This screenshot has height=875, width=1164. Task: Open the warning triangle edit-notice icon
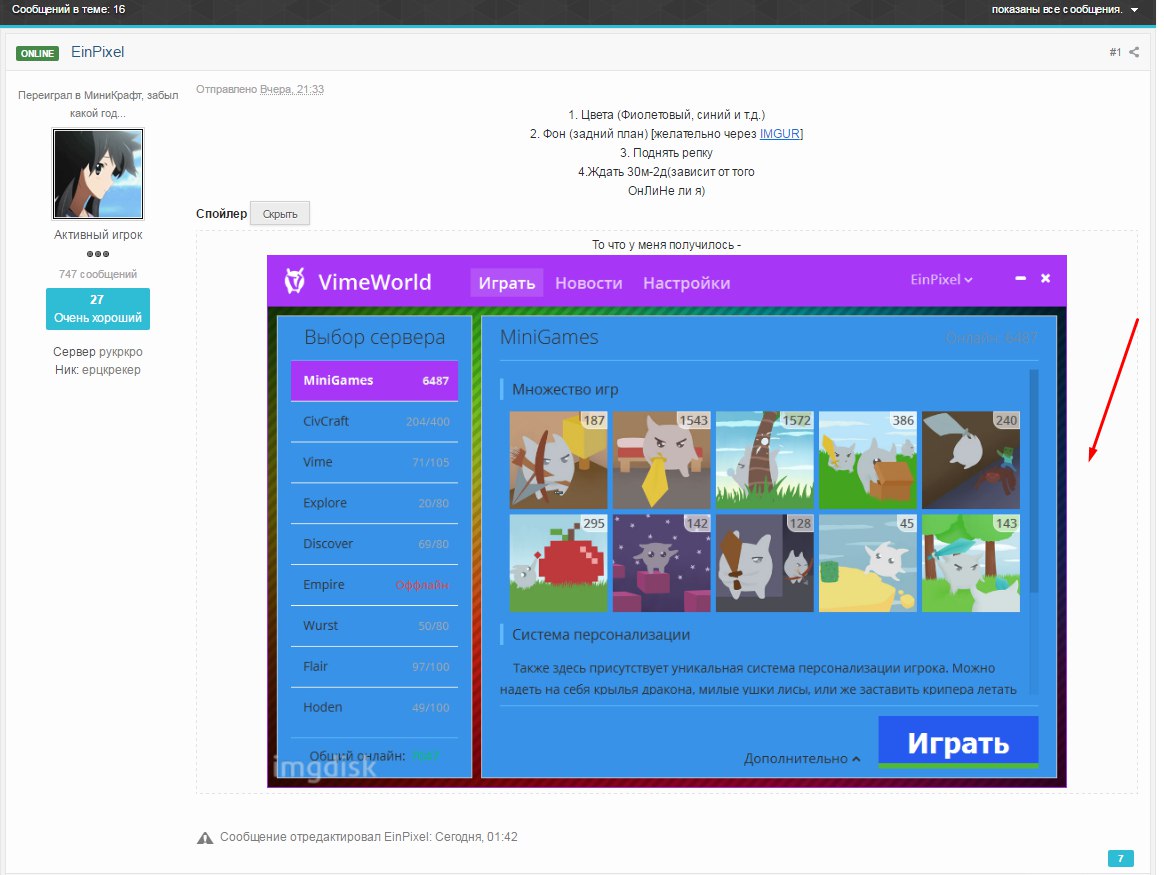(x=204, y=838)
